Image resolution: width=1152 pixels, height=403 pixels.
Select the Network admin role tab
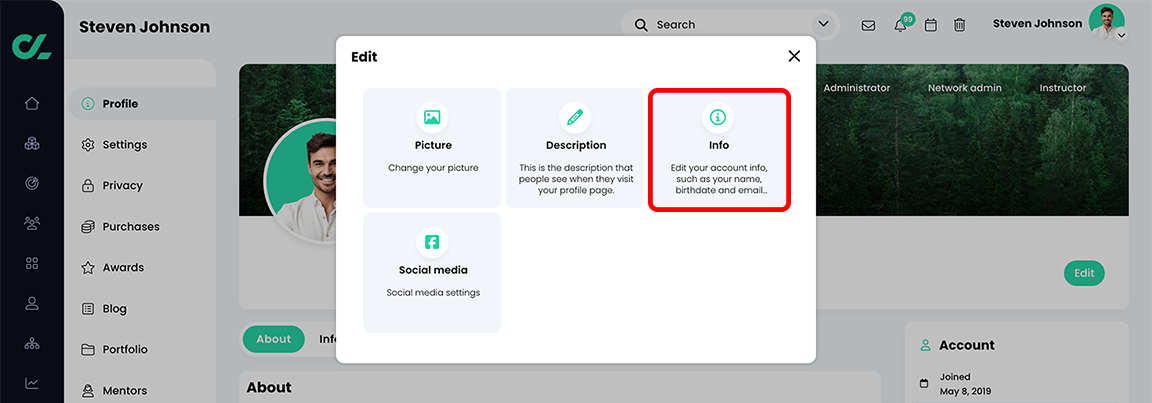965,88
